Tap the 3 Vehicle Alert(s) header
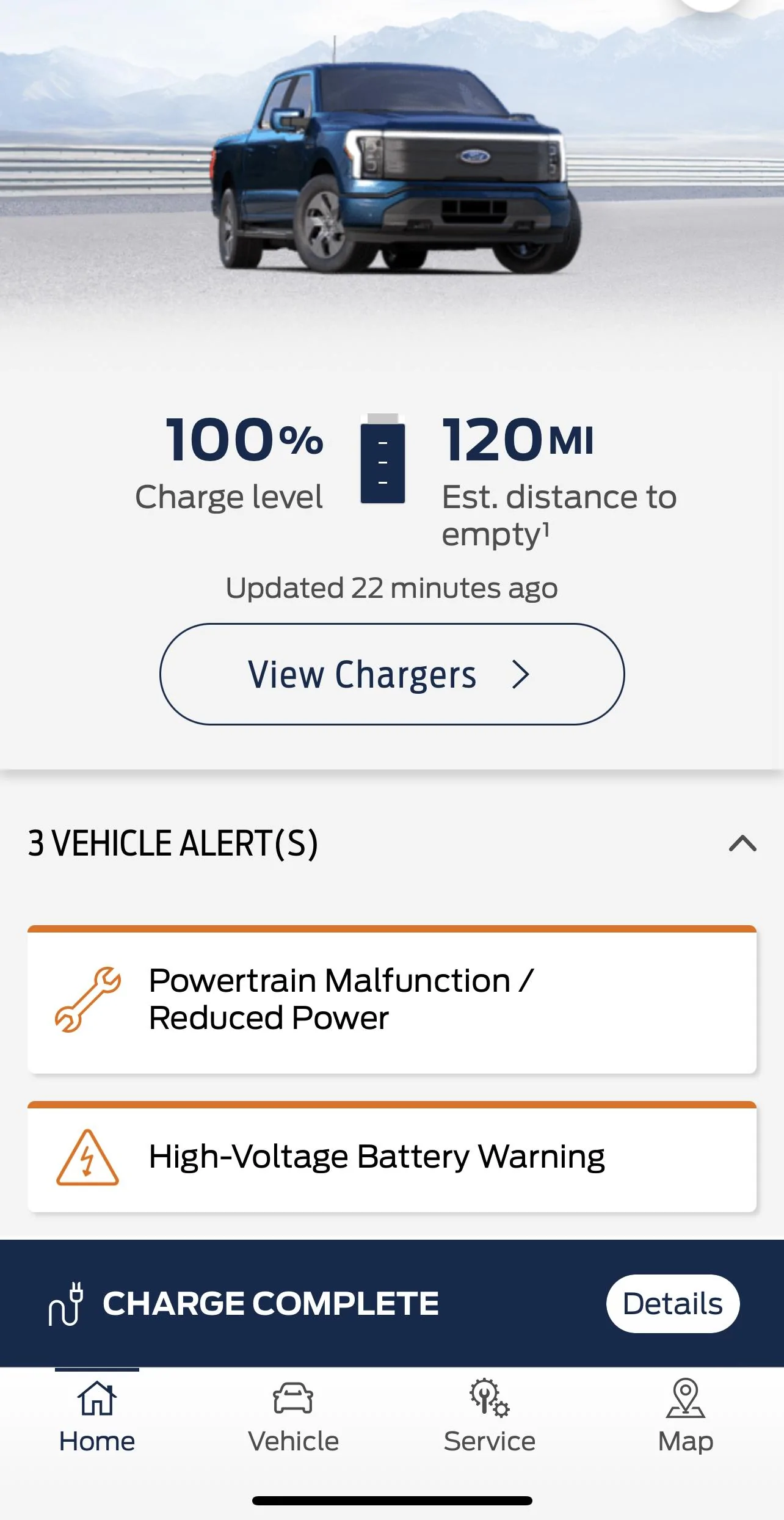 tap(173, 843)
